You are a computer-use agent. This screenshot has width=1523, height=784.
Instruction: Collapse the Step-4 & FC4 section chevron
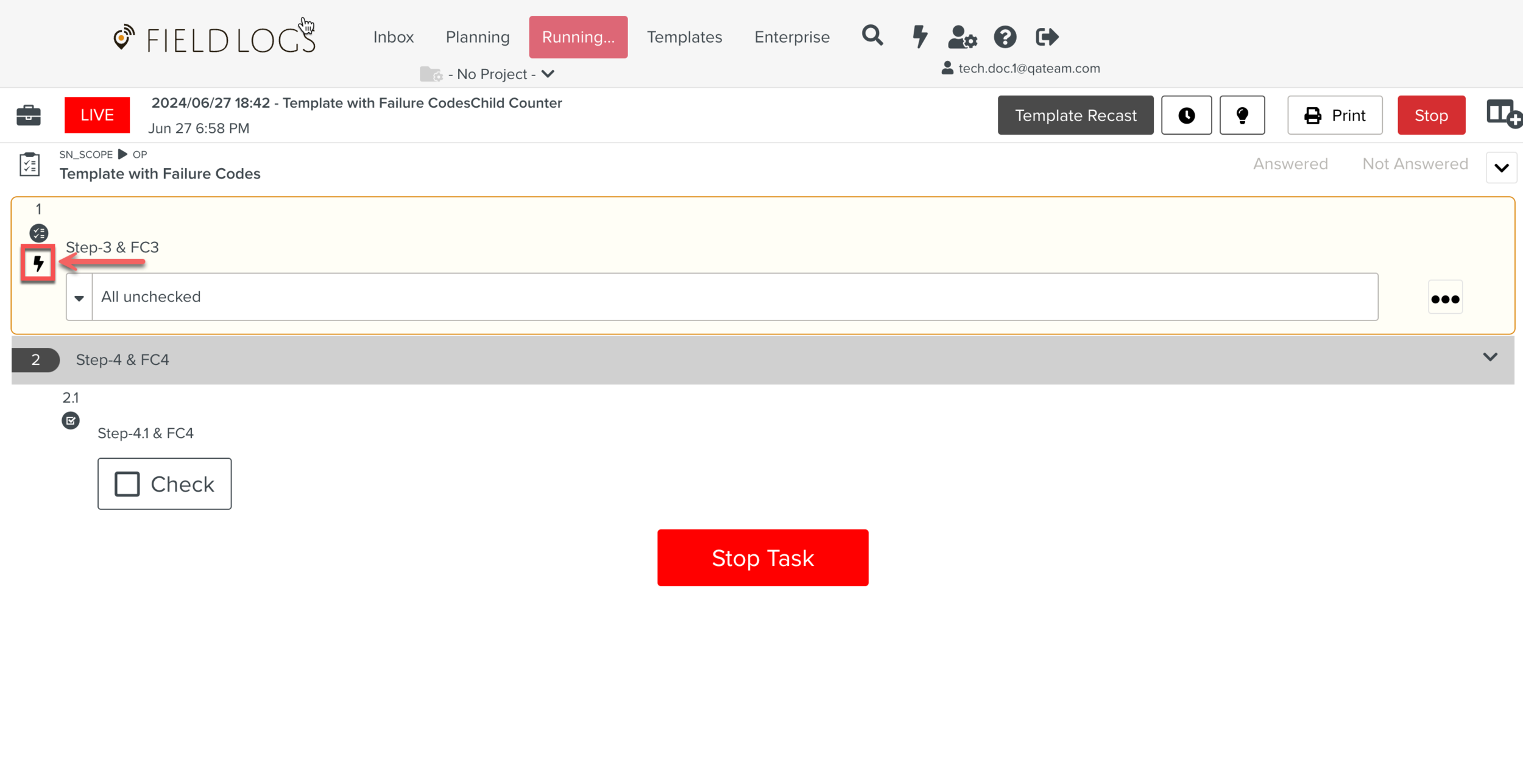1489,358
